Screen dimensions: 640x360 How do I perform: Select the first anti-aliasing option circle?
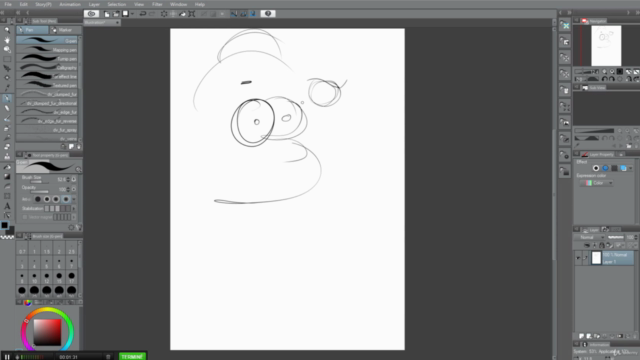(38, 199)
